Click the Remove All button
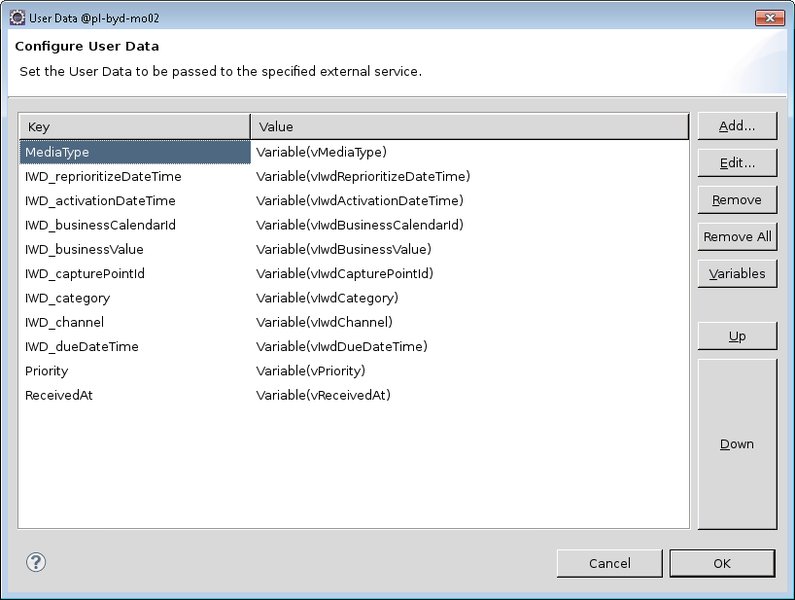The image size is (795, 600). pyautogui.click(x=737, y=237)
